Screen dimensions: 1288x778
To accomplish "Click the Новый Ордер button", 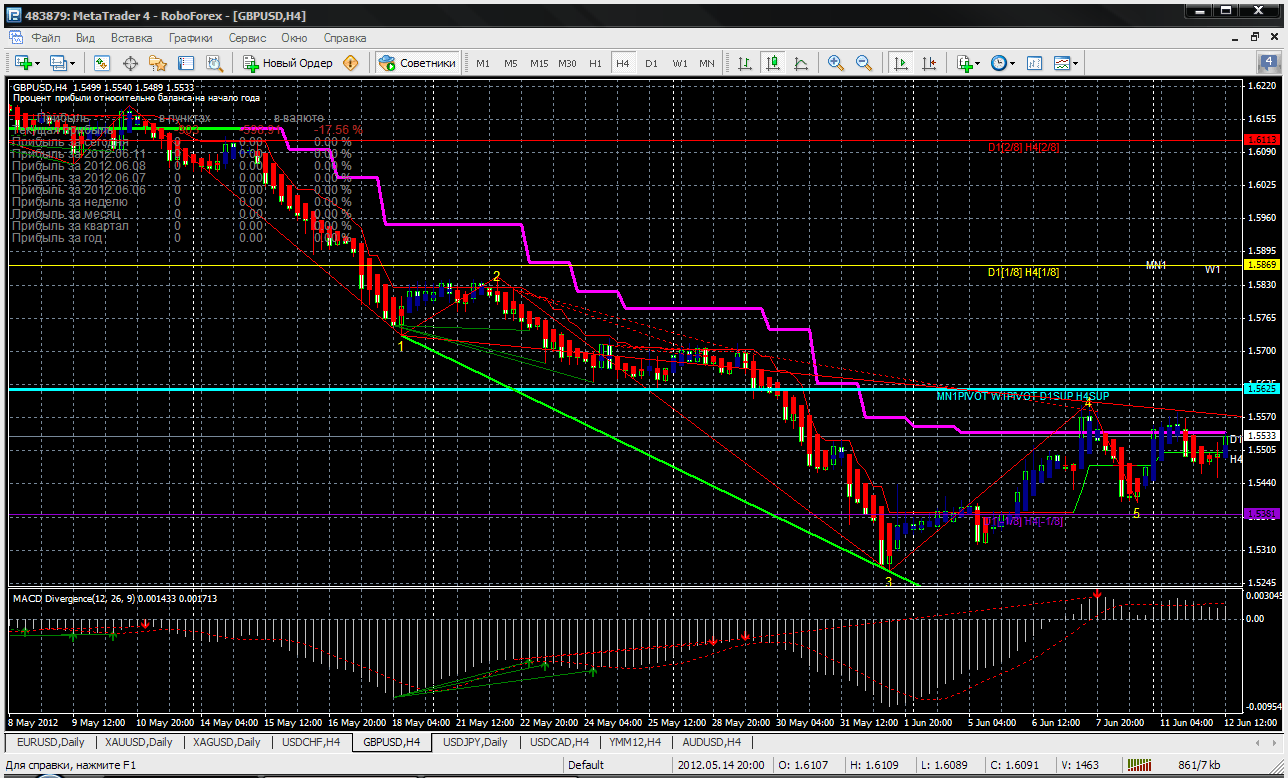I will coord(287,63).
